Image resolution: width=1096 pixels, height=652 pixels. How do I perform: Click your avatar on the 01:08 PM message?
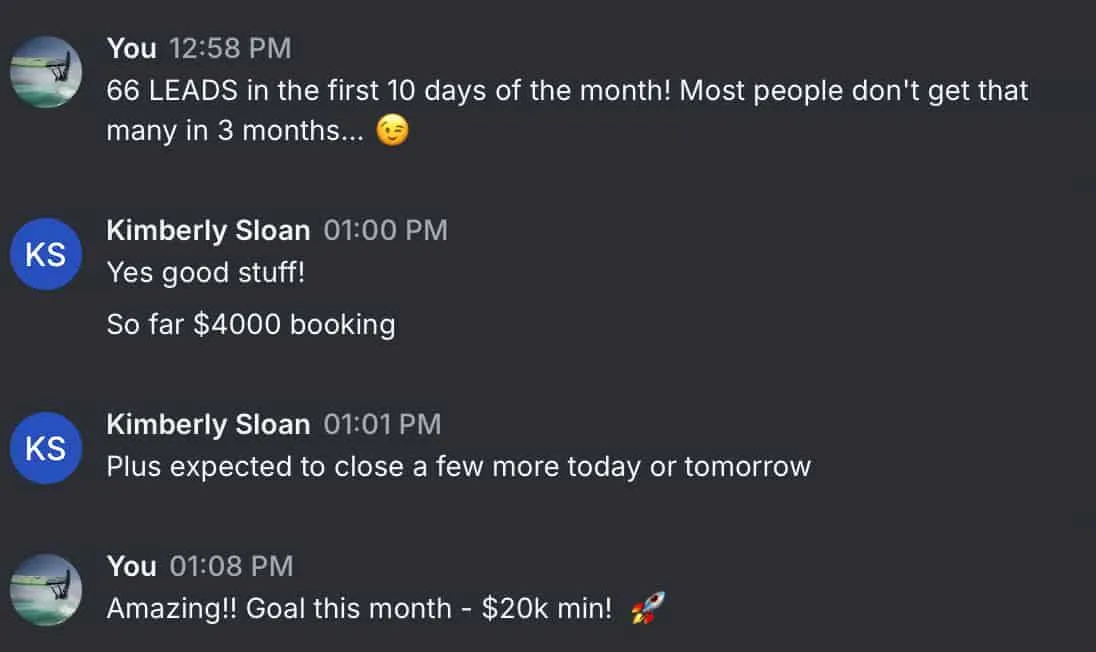(x=46, y=589)
